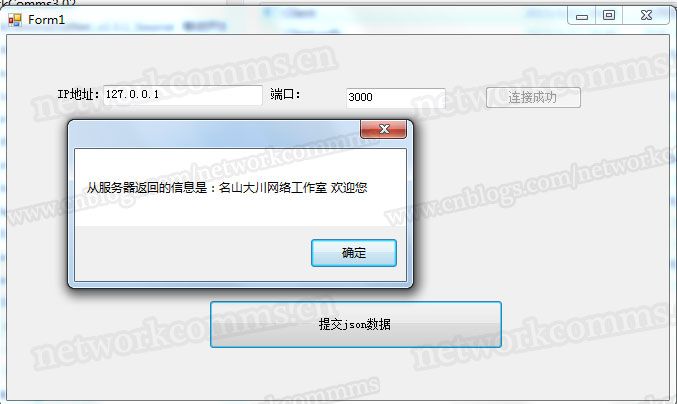Close the message dialog with red X
The image size is (677, 404).
[x=383, y=129]
